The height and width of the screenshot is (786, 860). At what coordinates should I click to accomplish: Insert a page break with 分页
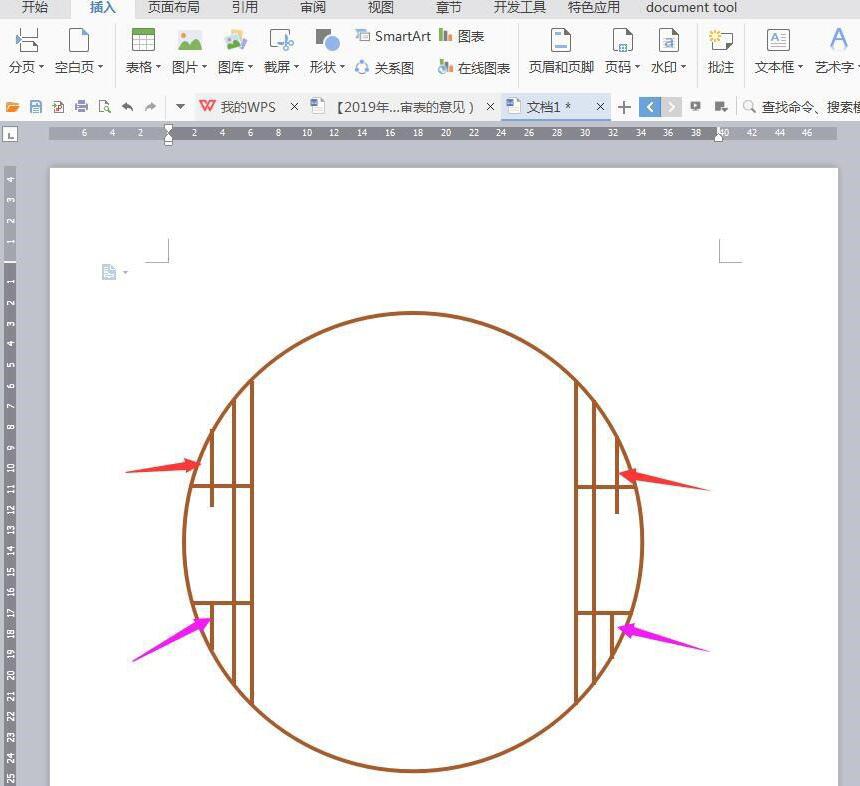(26, 51)
